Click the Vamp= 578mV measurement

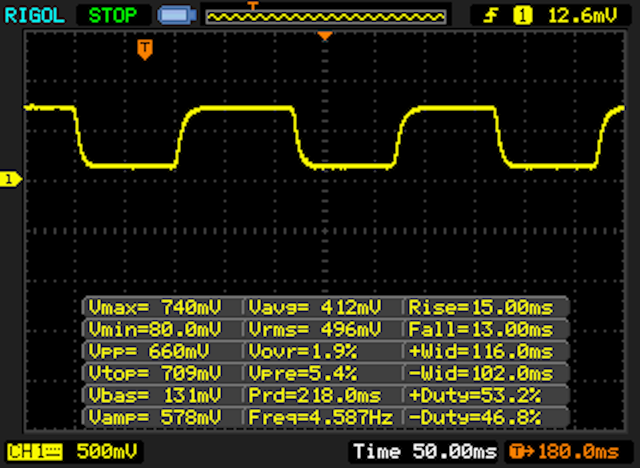click(155, 417)
